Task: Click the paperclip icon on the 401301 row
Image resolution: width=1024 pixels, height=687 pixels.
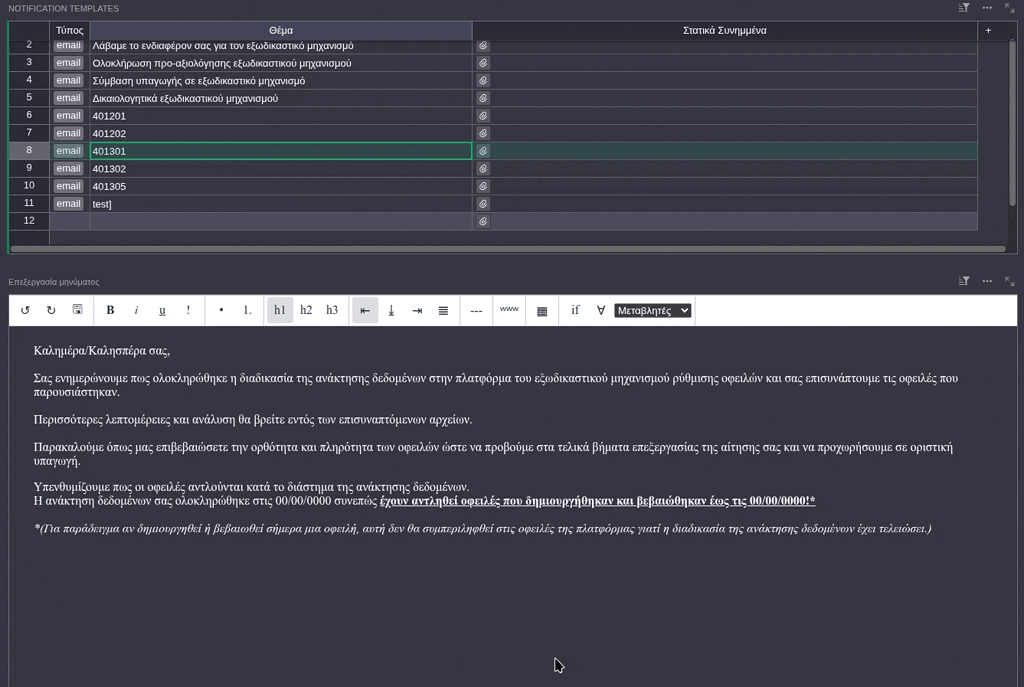Action: (x=482, y=150)
